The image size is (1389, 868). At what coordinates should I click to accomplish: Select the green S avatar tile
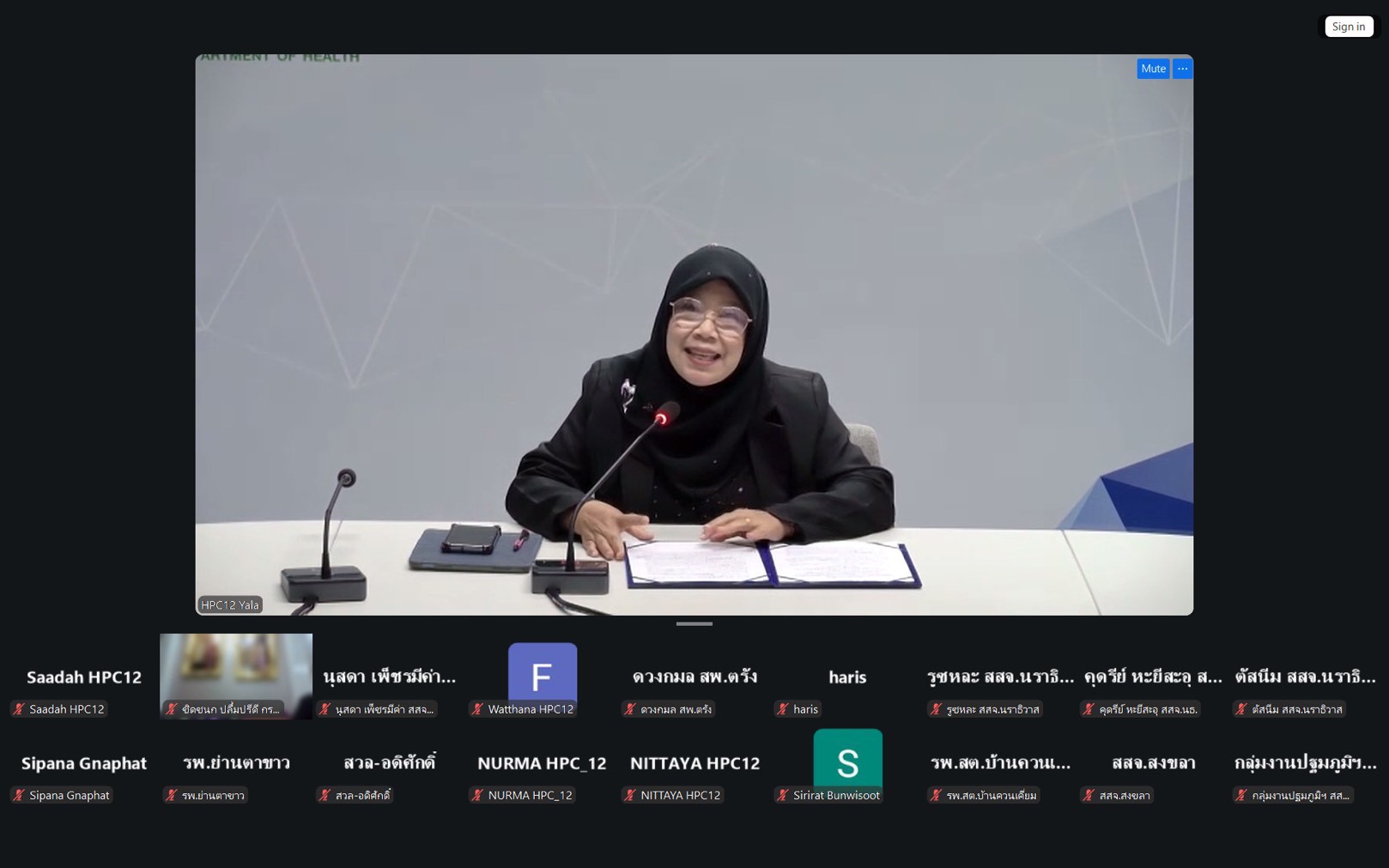point(847,762)
